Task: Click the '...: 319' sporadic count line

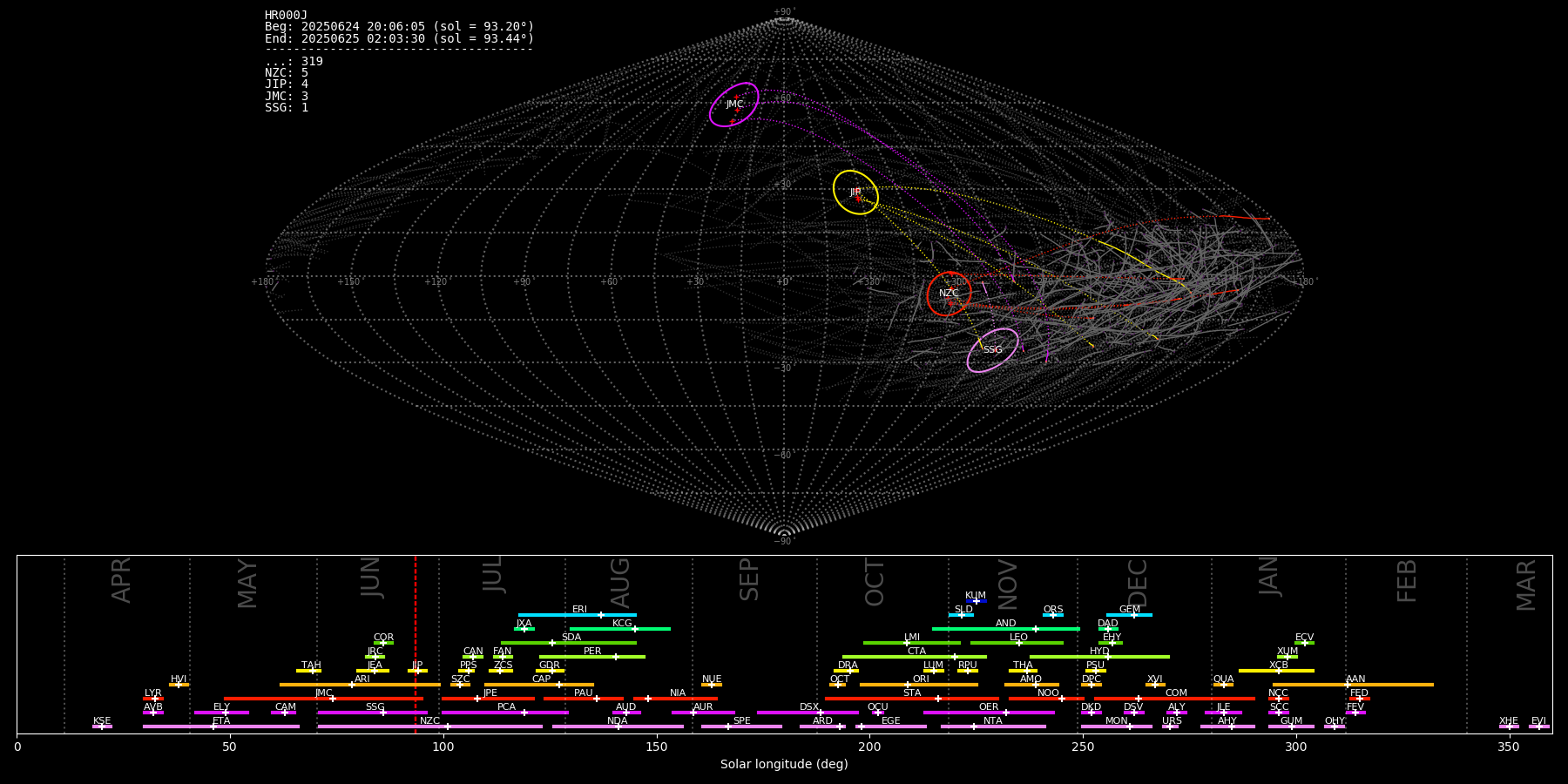Action: click(294, 62)
